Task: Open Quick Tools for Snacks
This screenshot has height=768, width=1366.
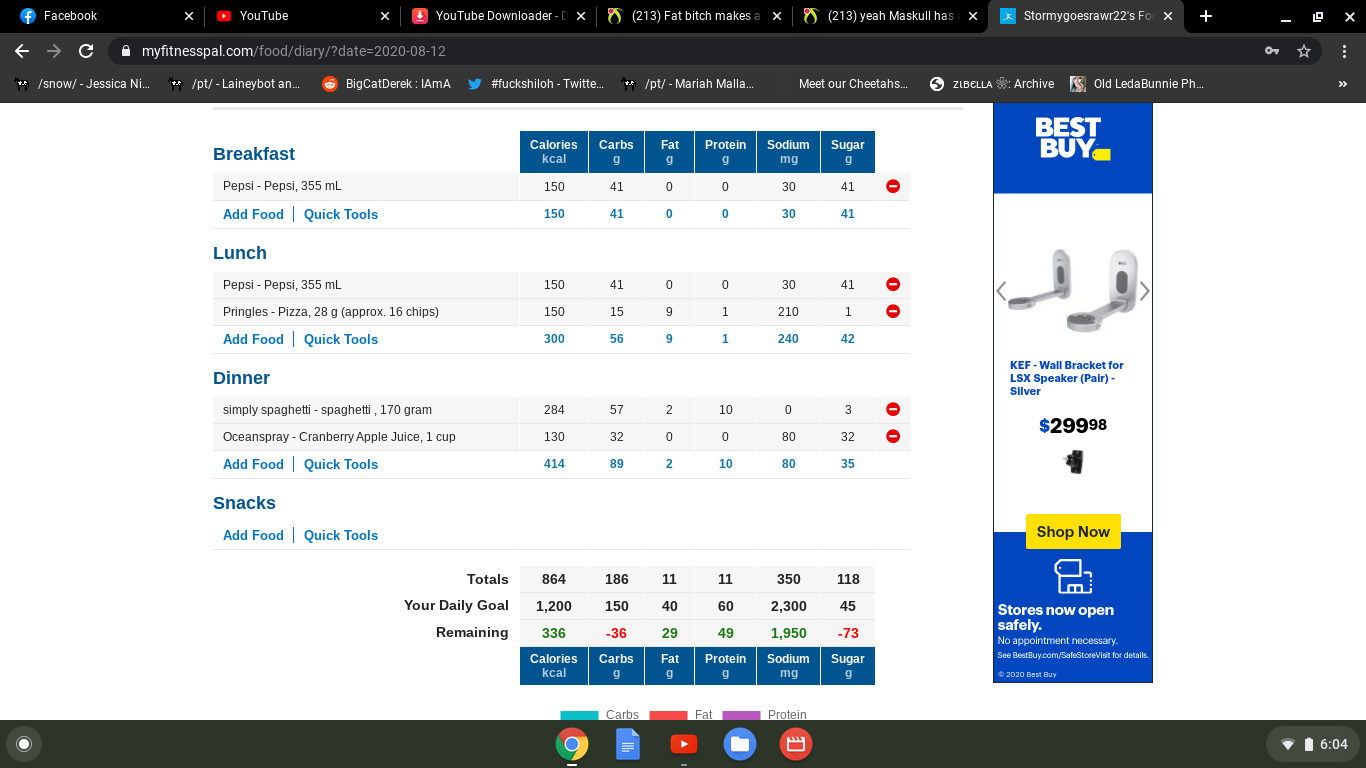Action: click(341, 535)
